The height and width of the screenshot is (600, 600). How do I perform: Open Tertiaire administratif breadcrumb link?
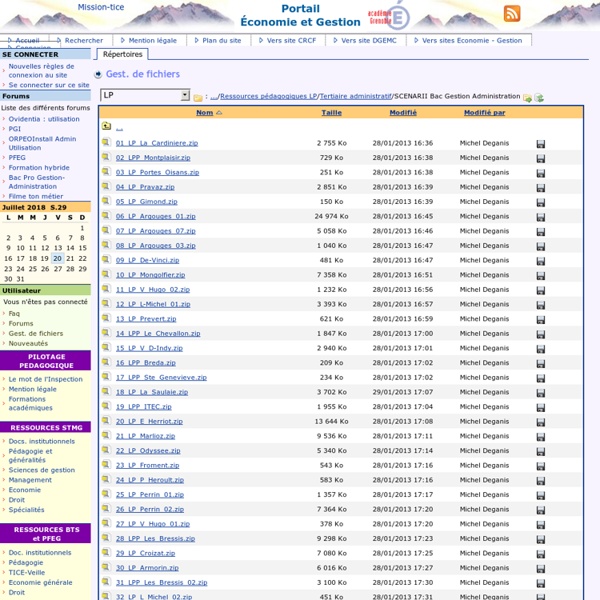355,96
